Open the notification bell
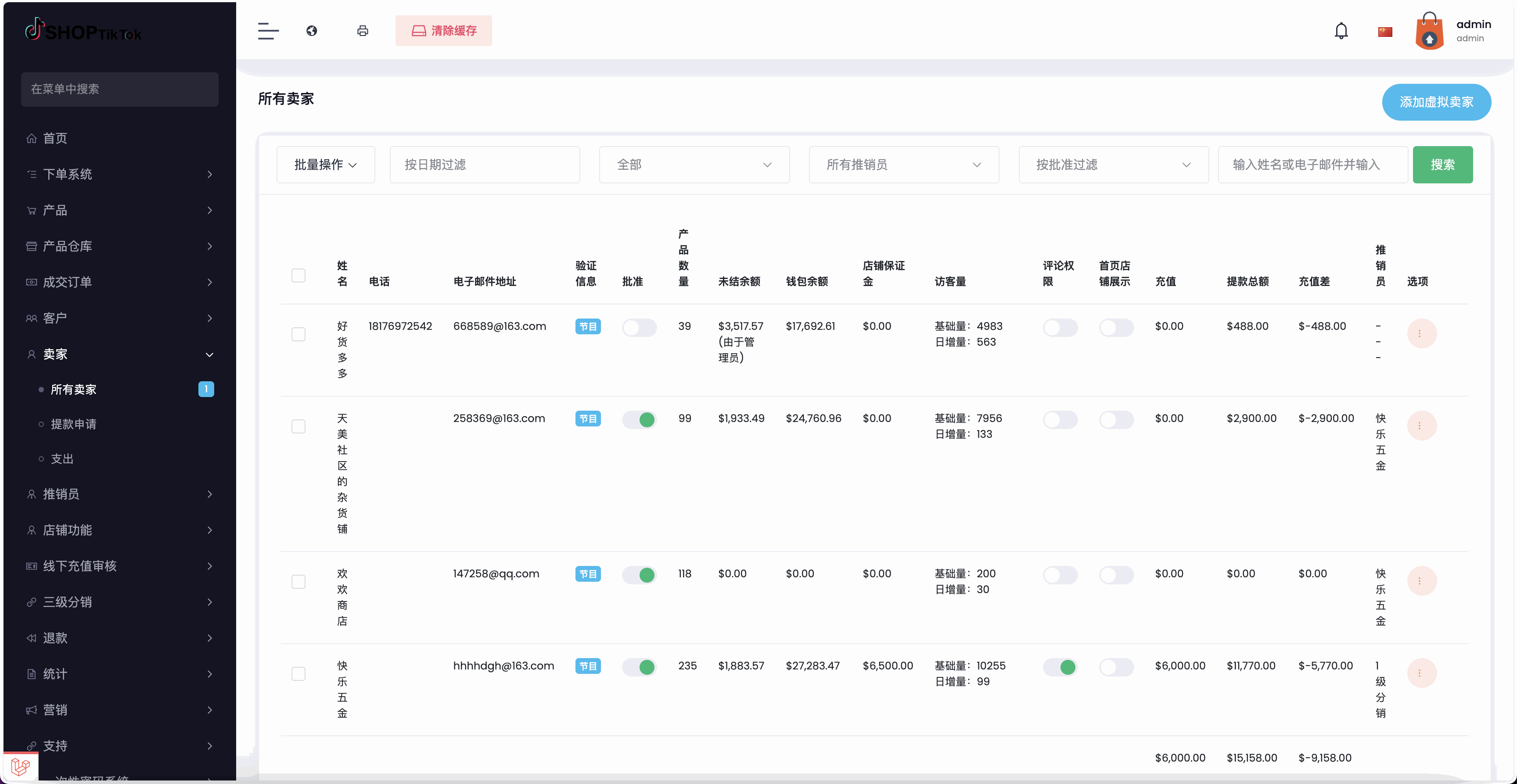This screenshot has width=1517, height=784. (x=1341, y=31)
